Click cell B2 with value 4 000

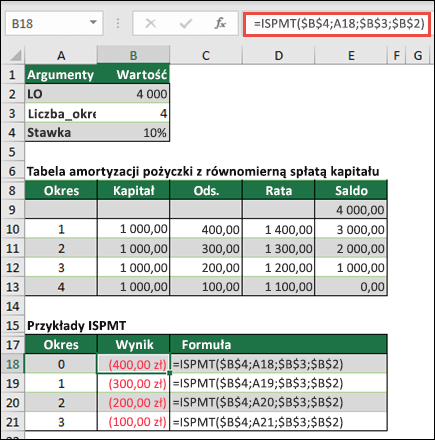tap(133, 94)
